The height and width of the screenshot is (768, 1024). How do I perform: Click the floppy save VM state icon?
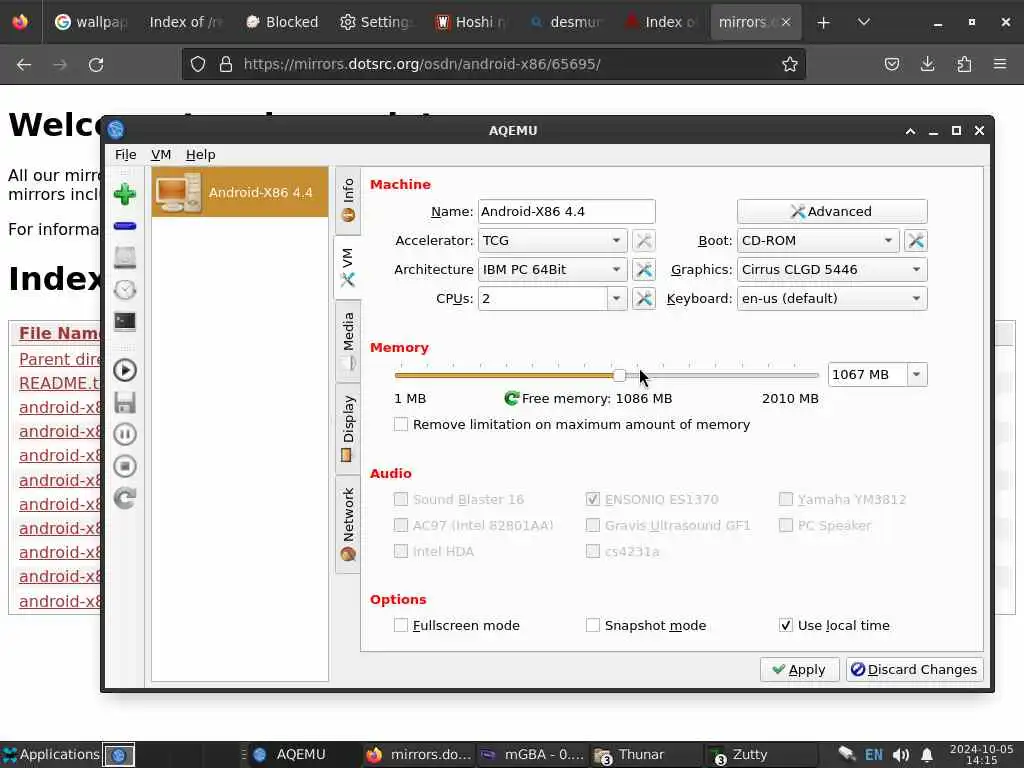[125, 402]
